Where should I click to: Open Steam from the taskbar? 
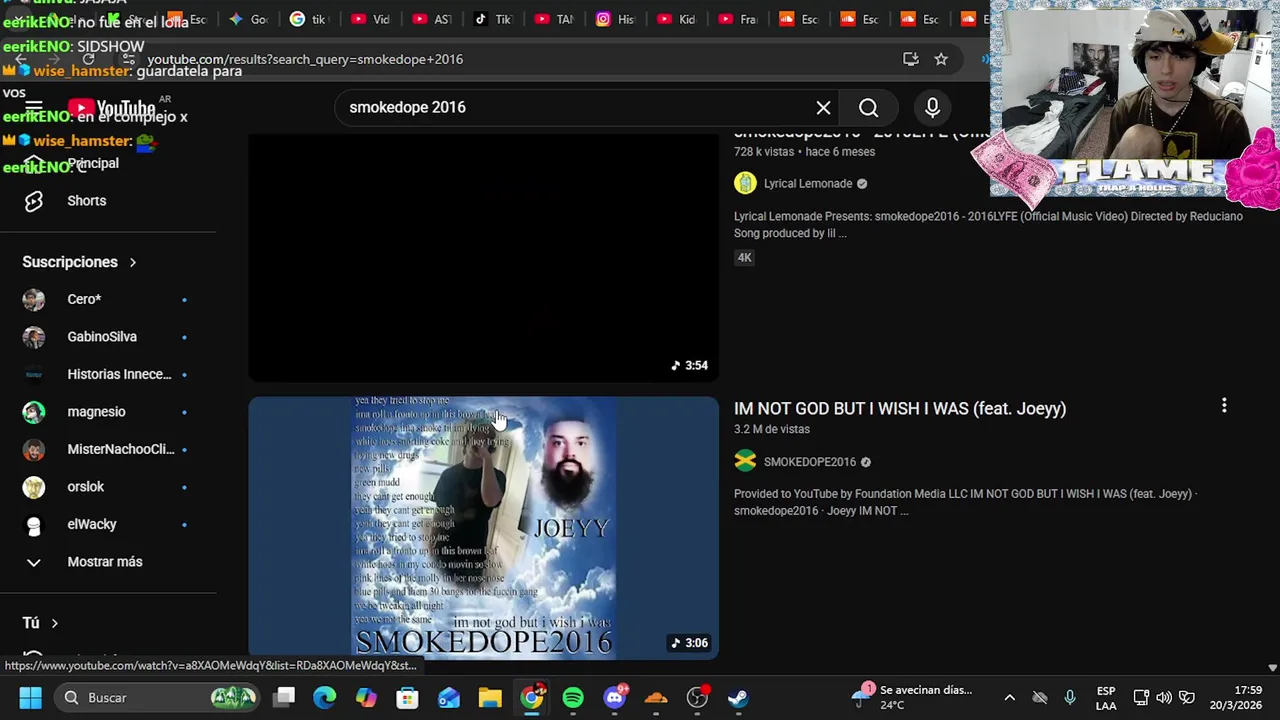pyautogui.click(x=738, y=697)
